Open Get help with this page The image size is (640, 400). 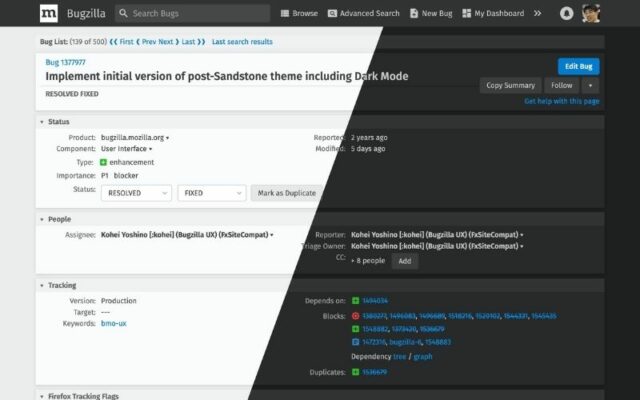pos(562,101)
